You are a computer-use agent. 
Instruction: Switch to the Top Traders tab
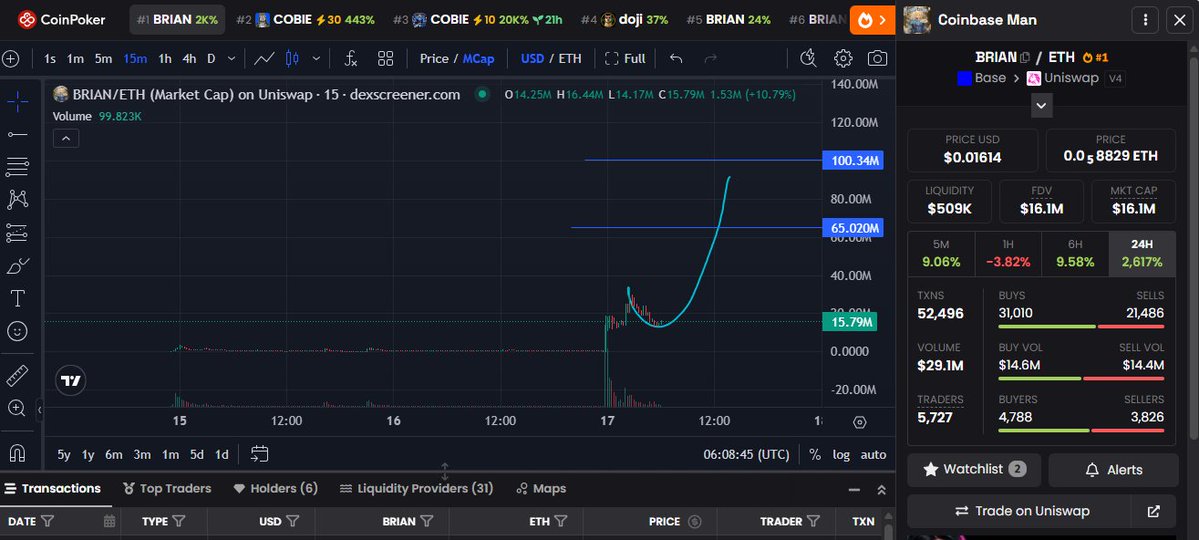coord(167,488)
